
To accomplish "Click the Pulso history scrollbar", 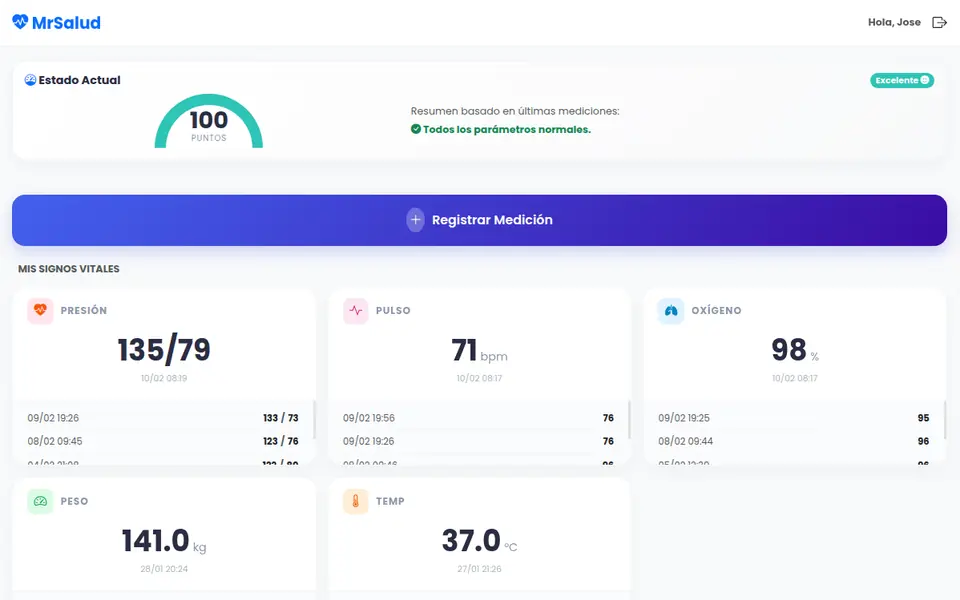I will [629, 419].
